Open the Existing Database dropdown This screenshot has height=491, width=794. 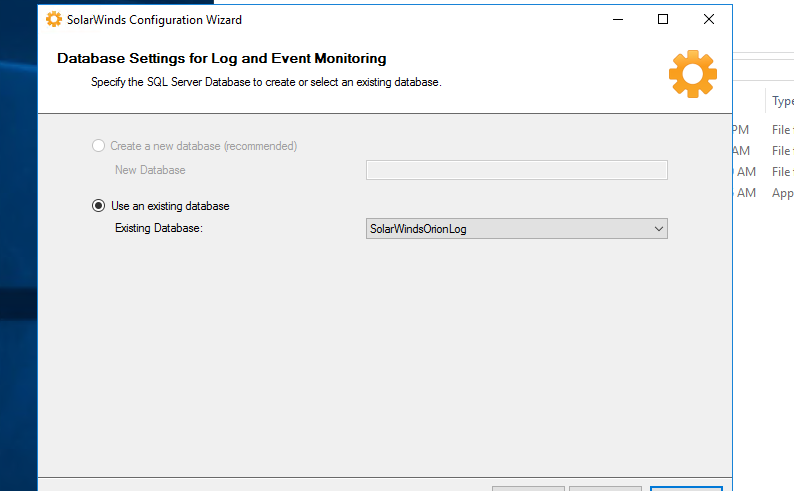click(x=658, y=229)
